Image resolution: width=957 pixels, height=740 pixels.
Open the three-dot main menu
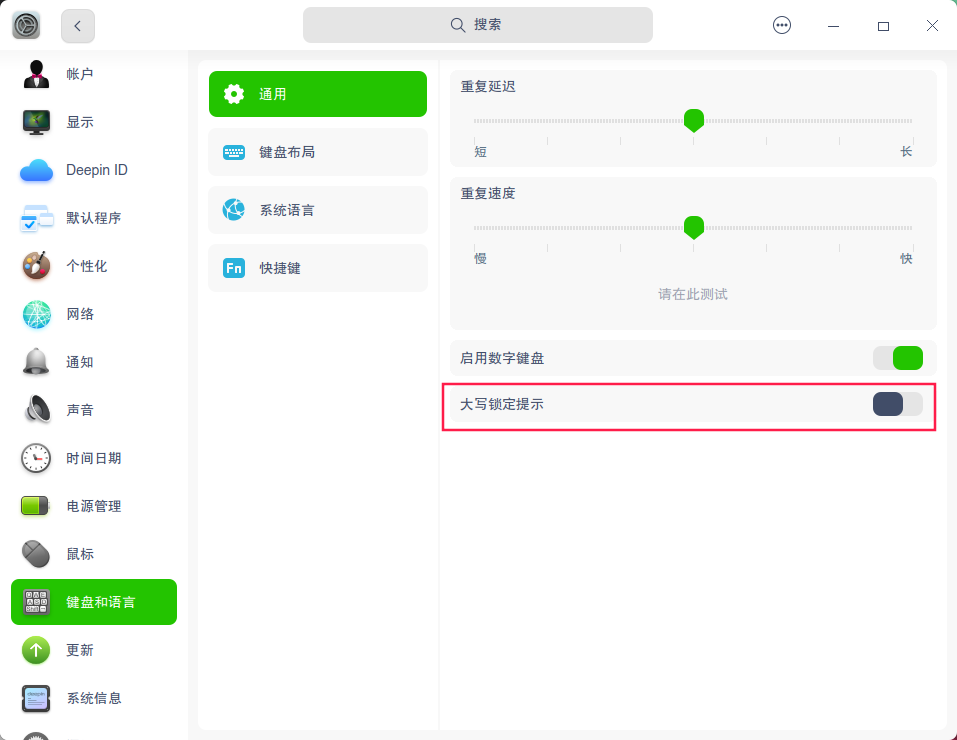tap(782, 26)
